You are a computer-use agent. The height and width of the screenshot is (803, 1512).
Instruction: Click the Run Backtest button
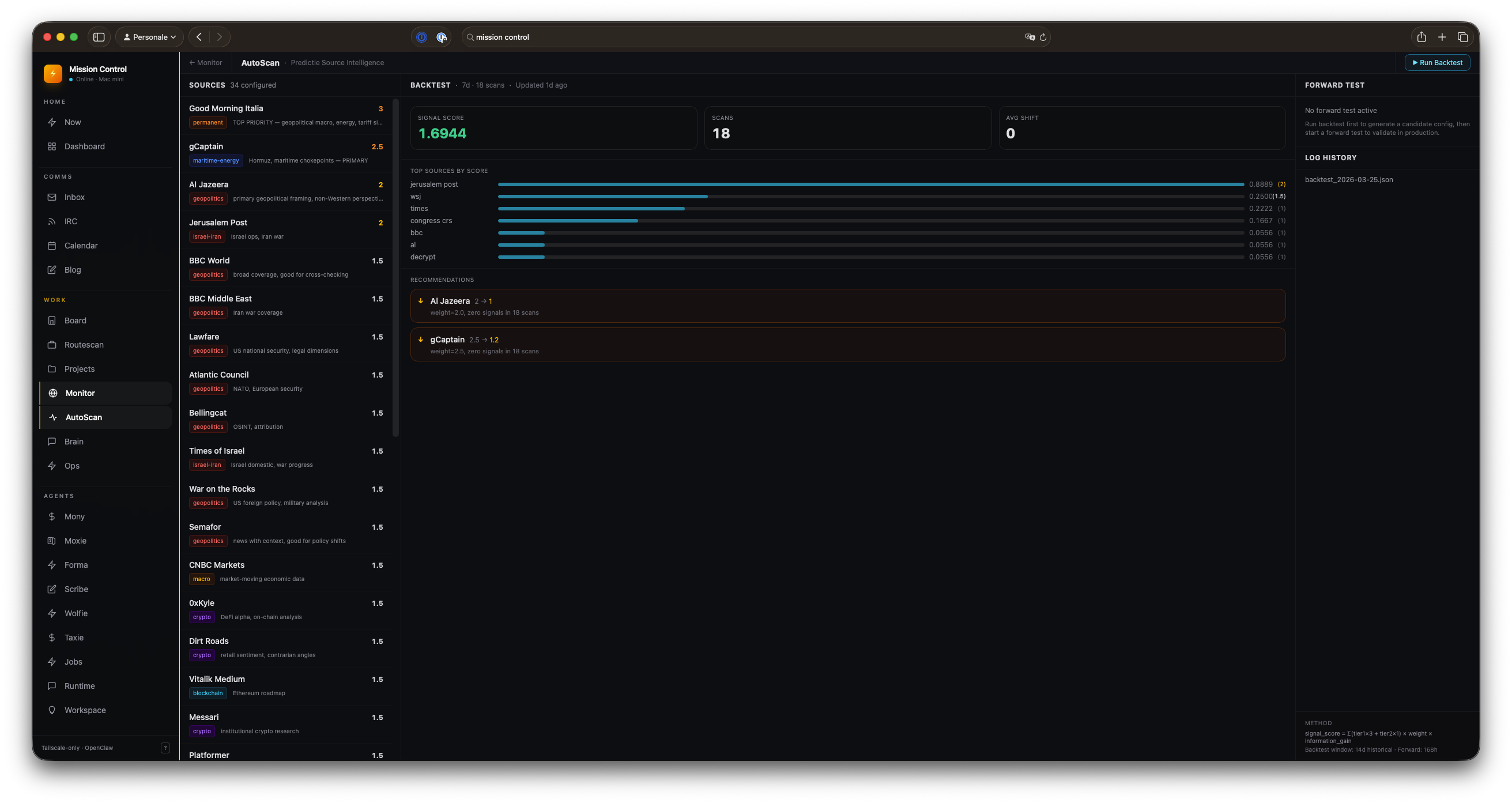(1437, 62)
